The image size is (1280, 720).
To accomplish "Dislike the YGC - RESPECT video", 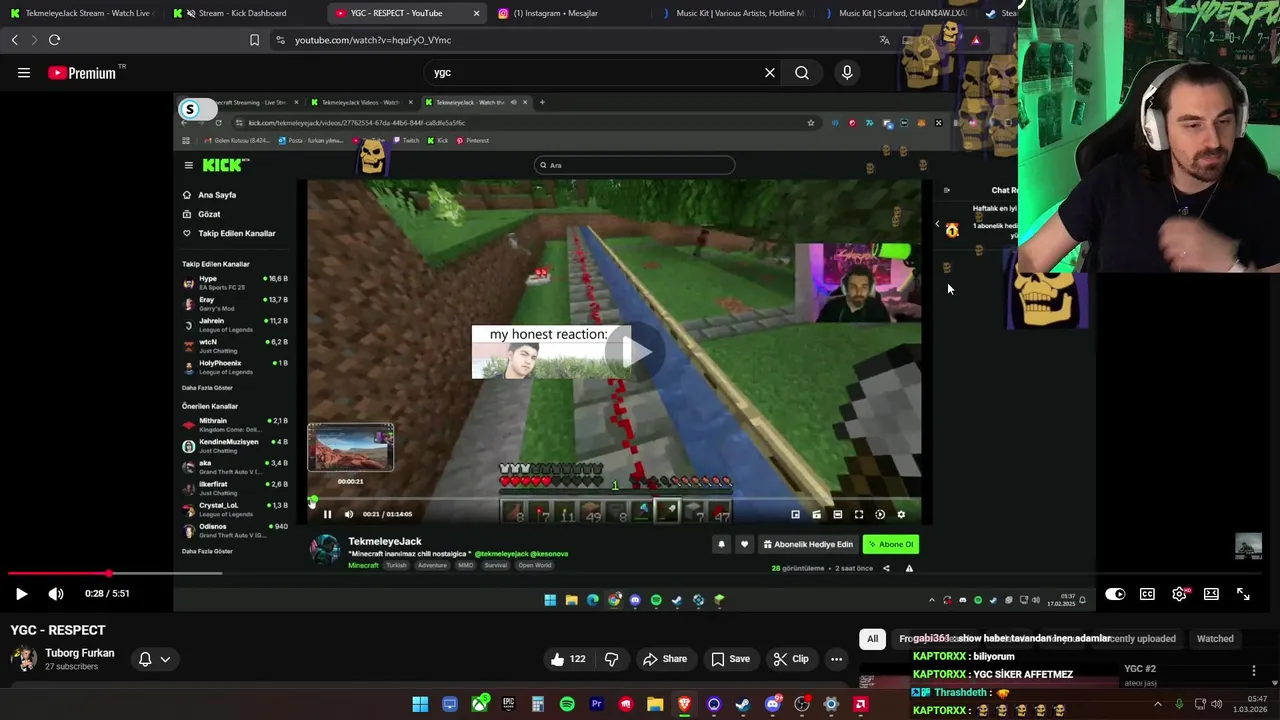I will (612, 659).
